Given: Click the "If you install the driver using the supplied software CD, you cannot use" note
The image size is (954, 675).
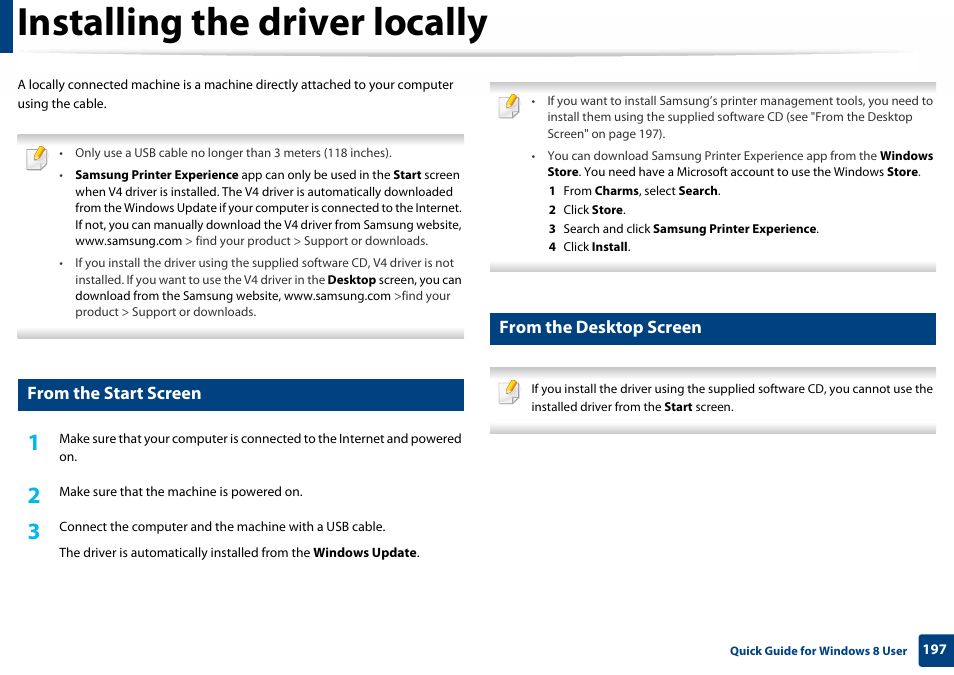Looking at the screenshot, I should coord(731,397).
